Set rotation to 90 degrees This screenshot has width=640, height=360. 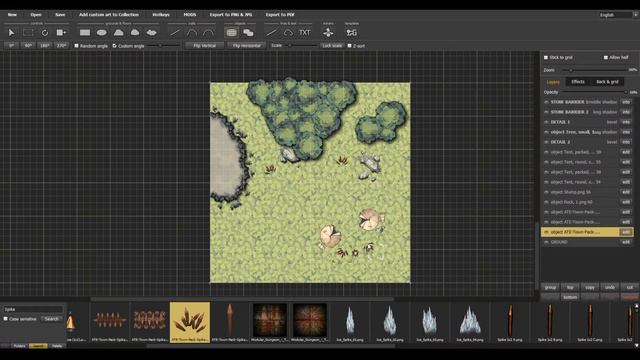click(x=28, y=46)
